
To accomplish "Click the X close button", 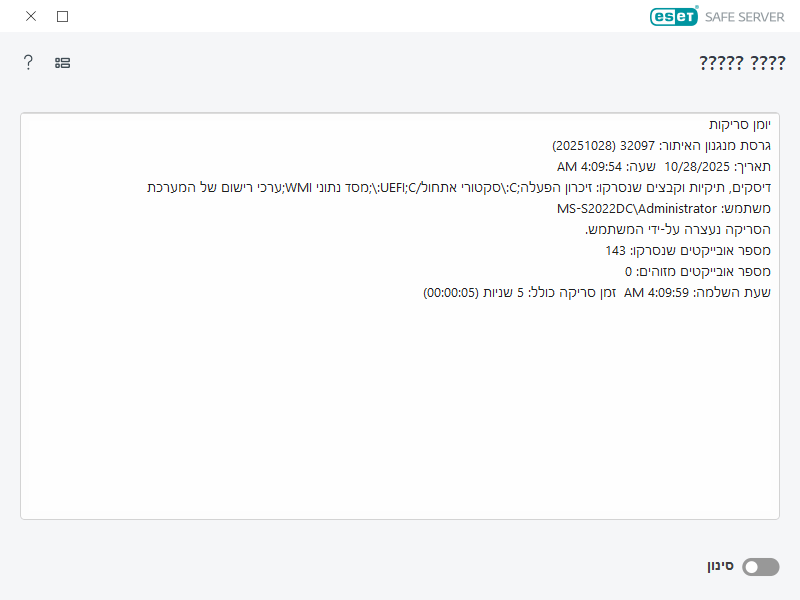I will coord(29,16).
